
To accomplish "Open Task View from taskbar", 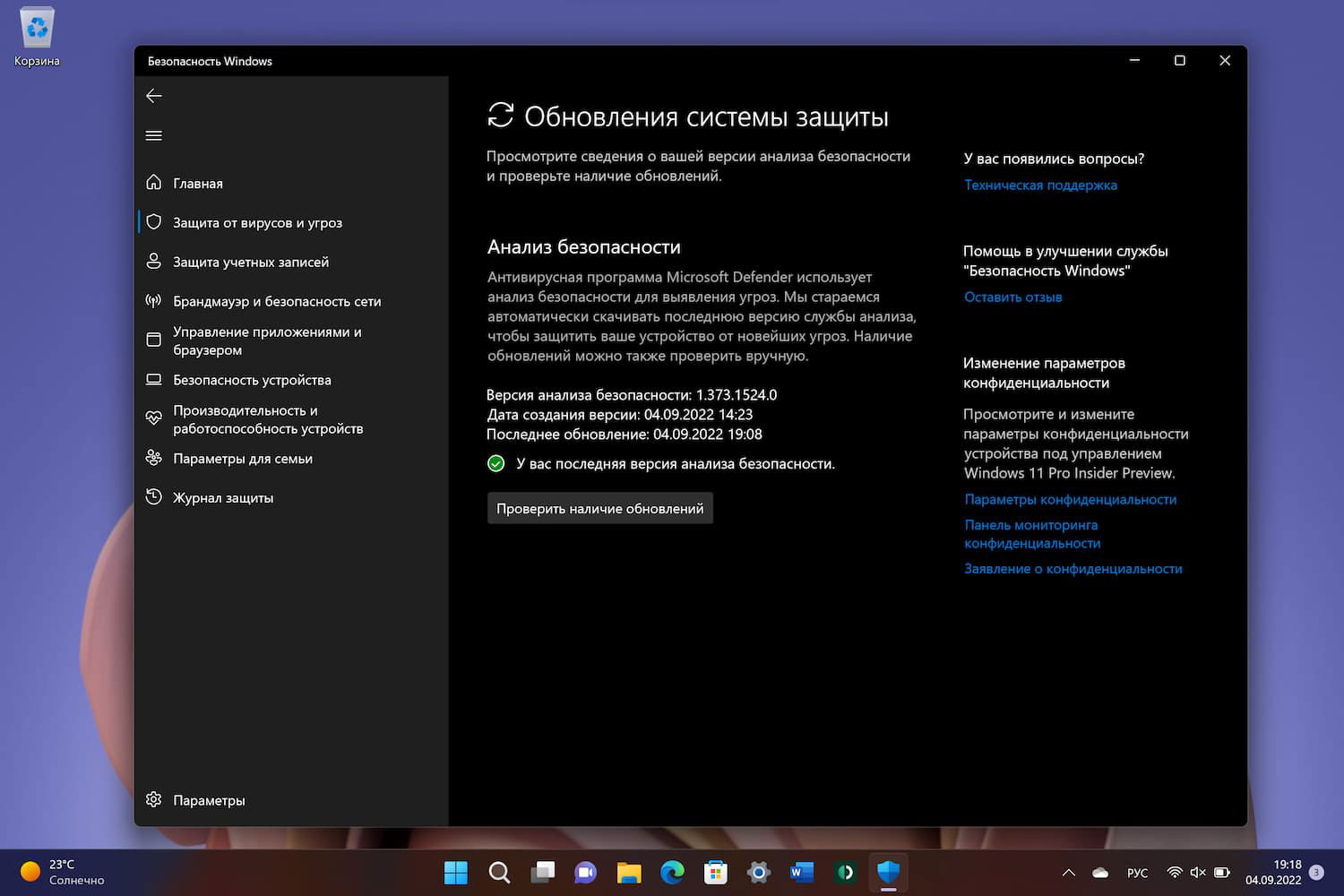I will click(542, 872).
